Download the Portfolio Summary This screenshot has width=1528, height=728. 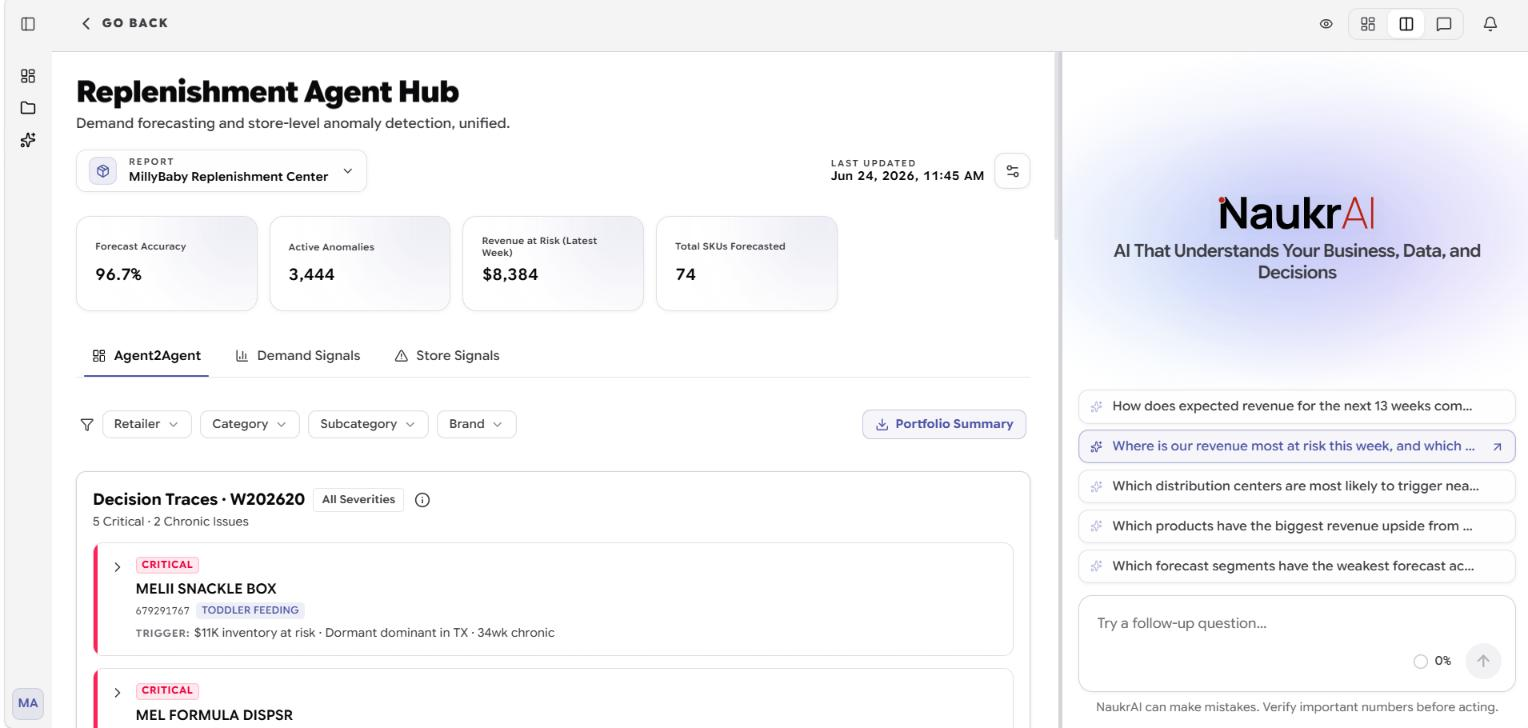944,424
